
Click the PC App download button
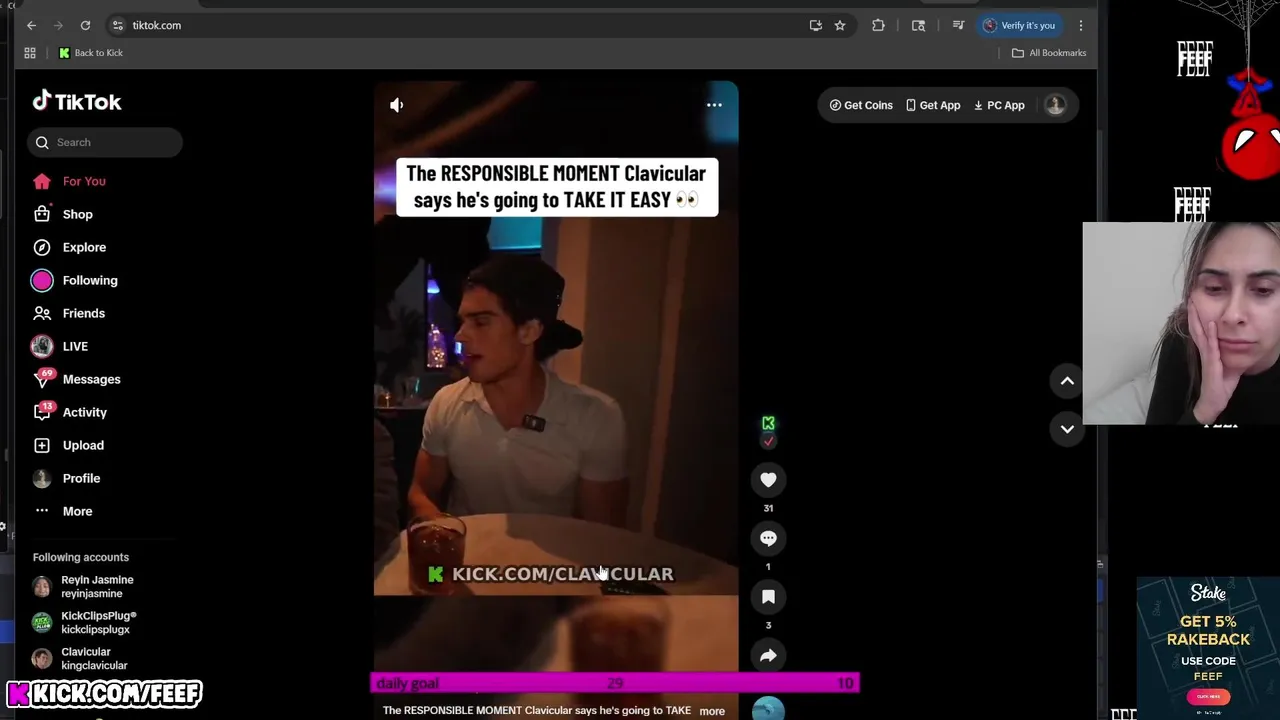(x=999, y=105)
